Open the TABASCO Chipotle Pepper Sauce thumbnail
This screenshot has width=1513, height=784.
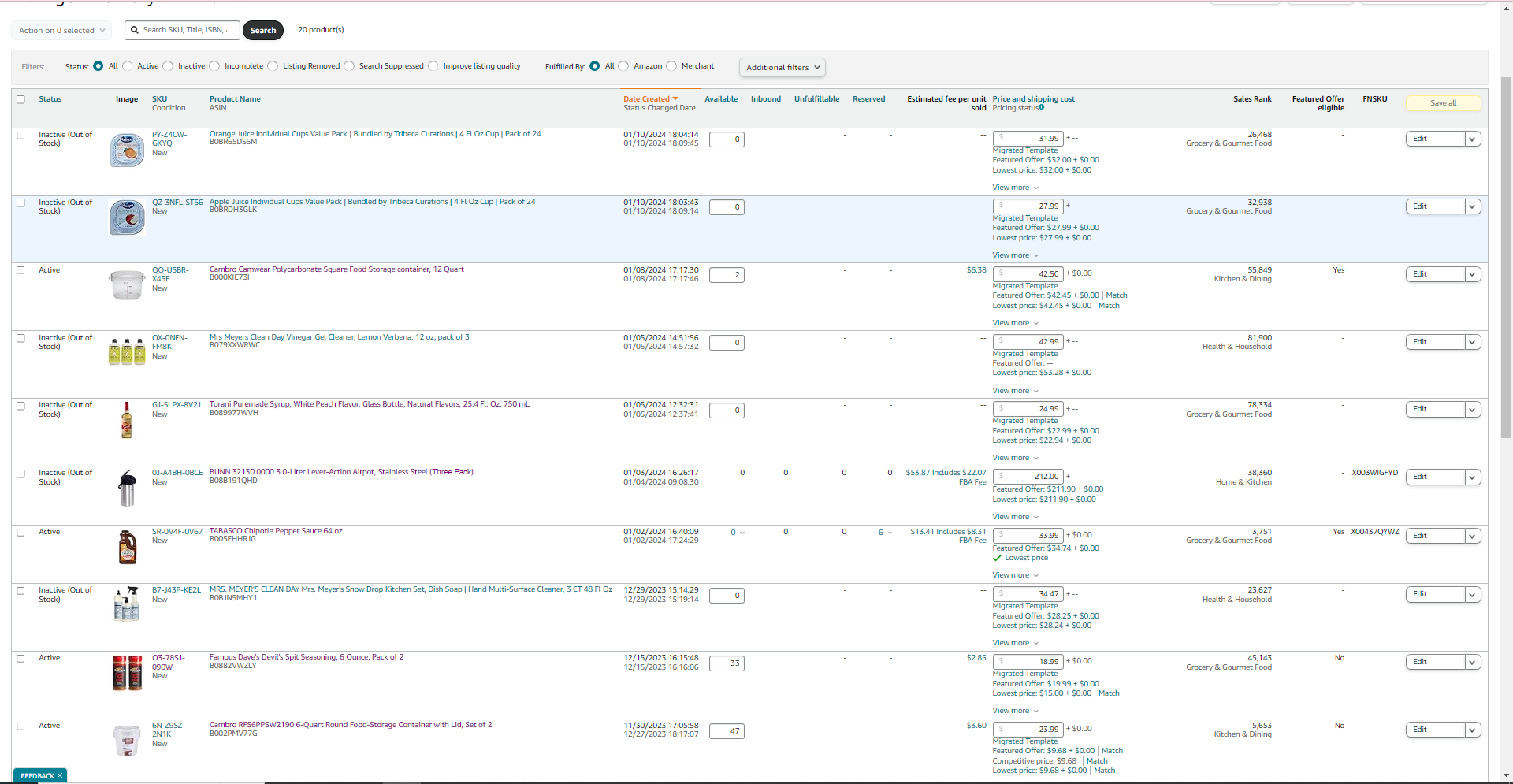point(127,547)
